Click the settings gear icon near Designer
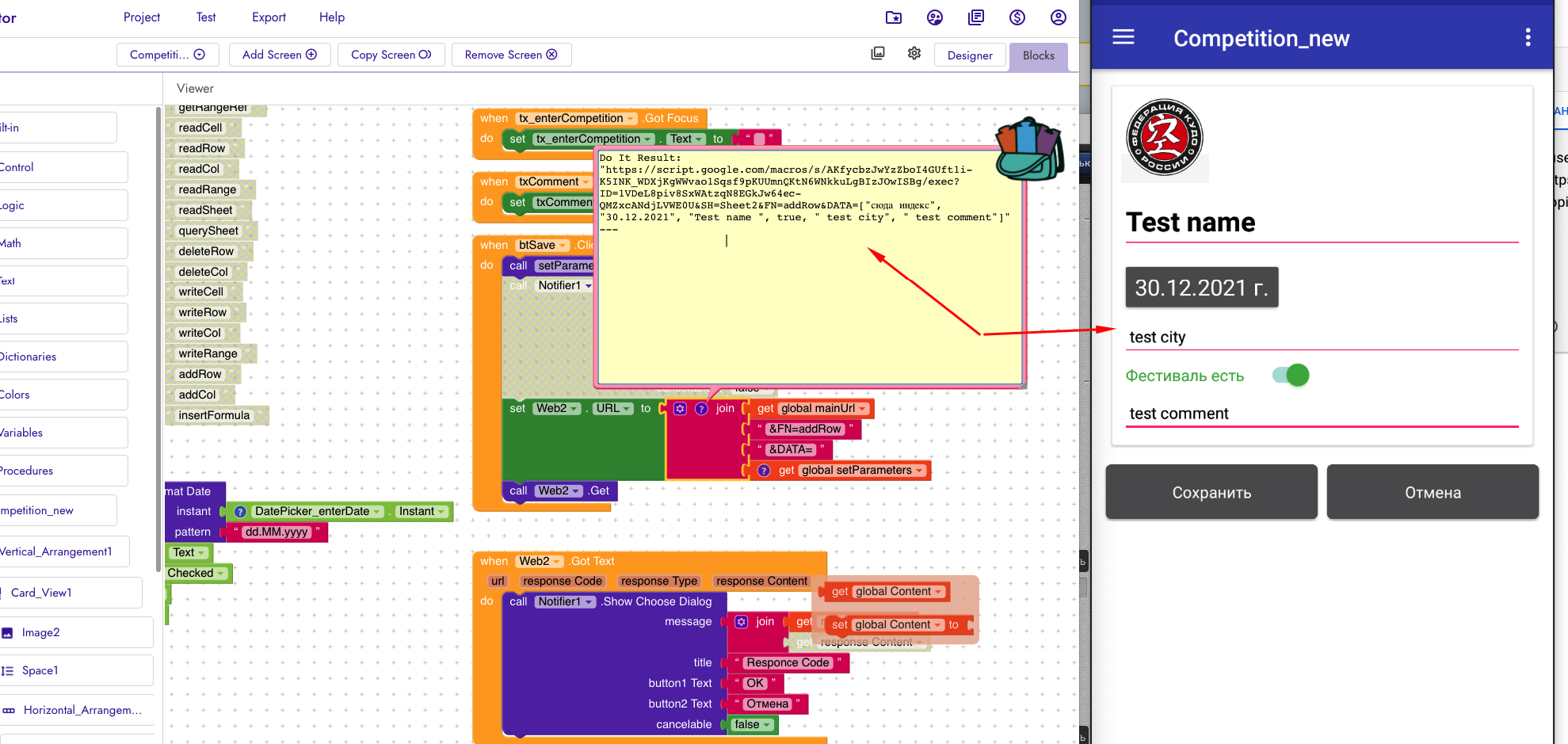The width and height of the screenshot is (1568, 744). 914,54
